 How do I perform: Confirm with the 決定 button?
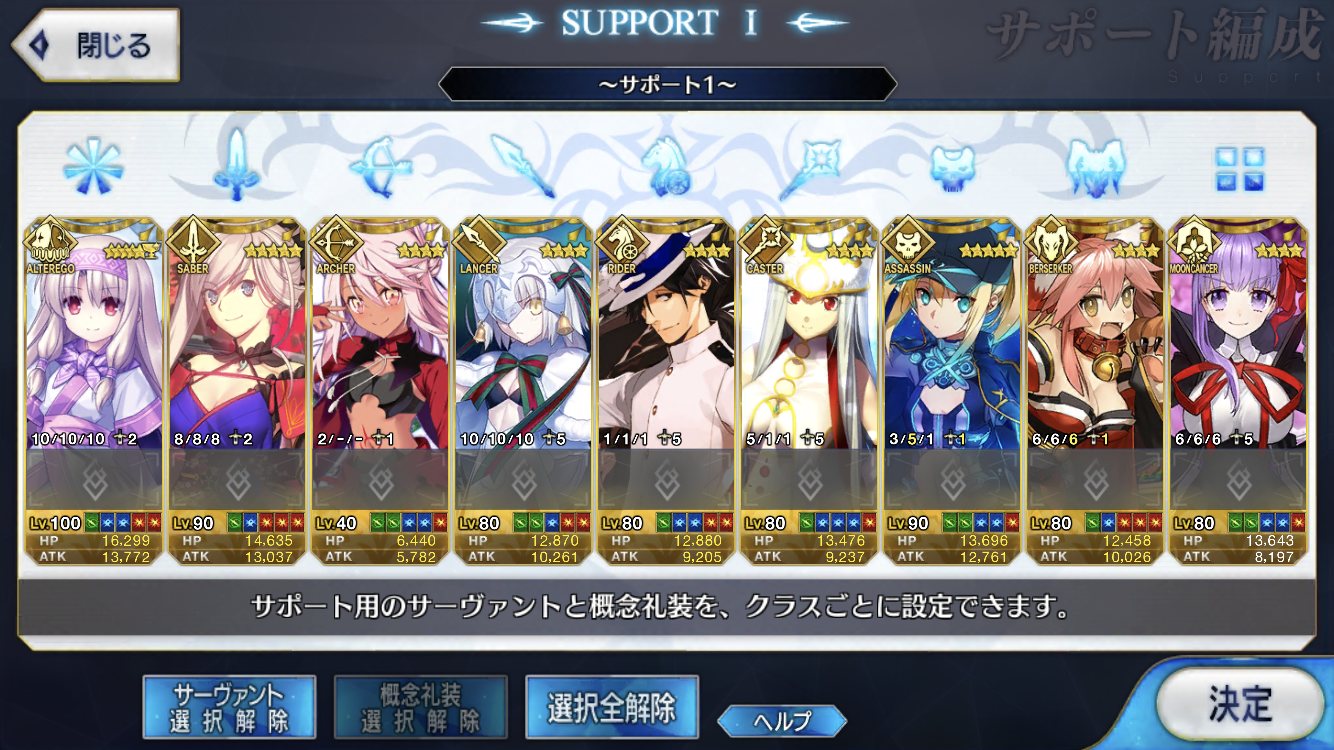coord(1240,704)
